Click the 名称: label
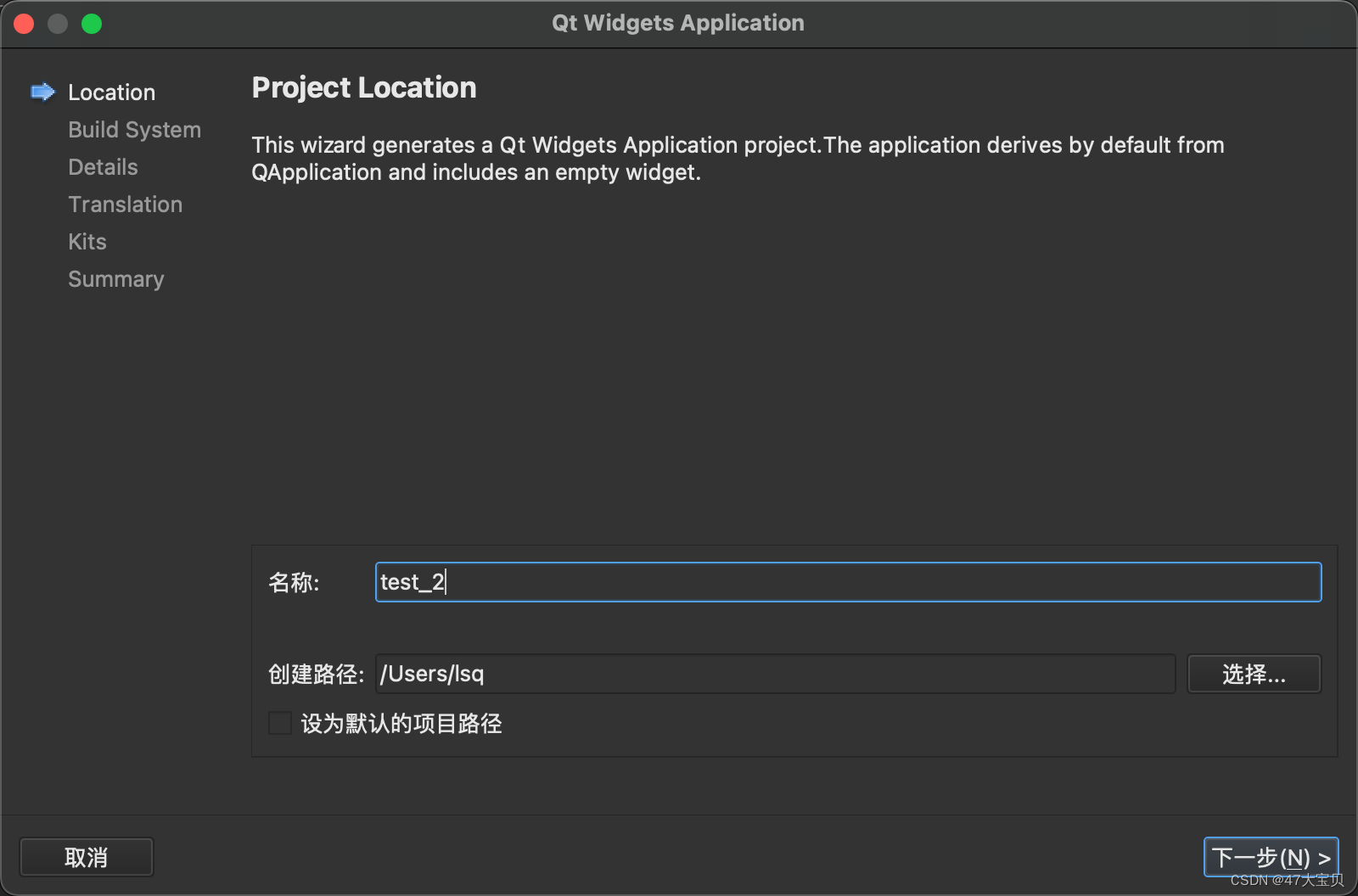The image size is (1358, 896). [x=294, y=582]
